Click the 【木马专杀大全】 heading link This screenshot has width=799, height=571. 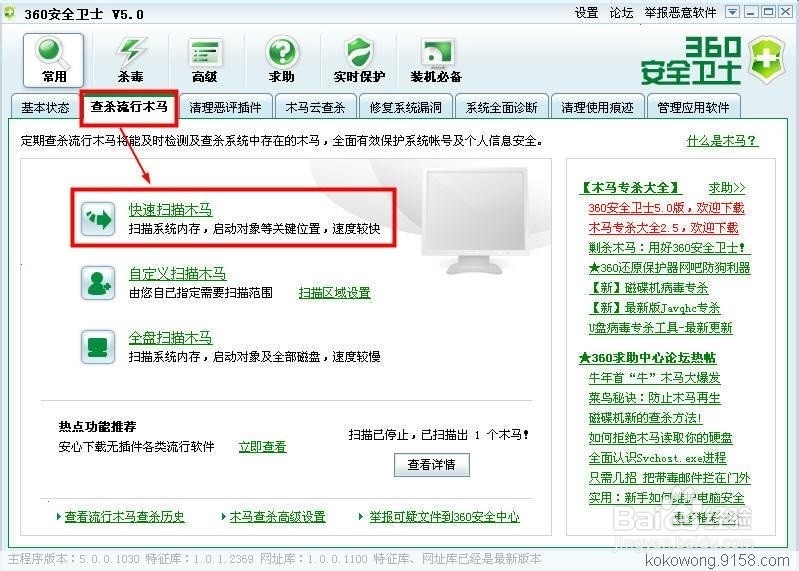630,187
